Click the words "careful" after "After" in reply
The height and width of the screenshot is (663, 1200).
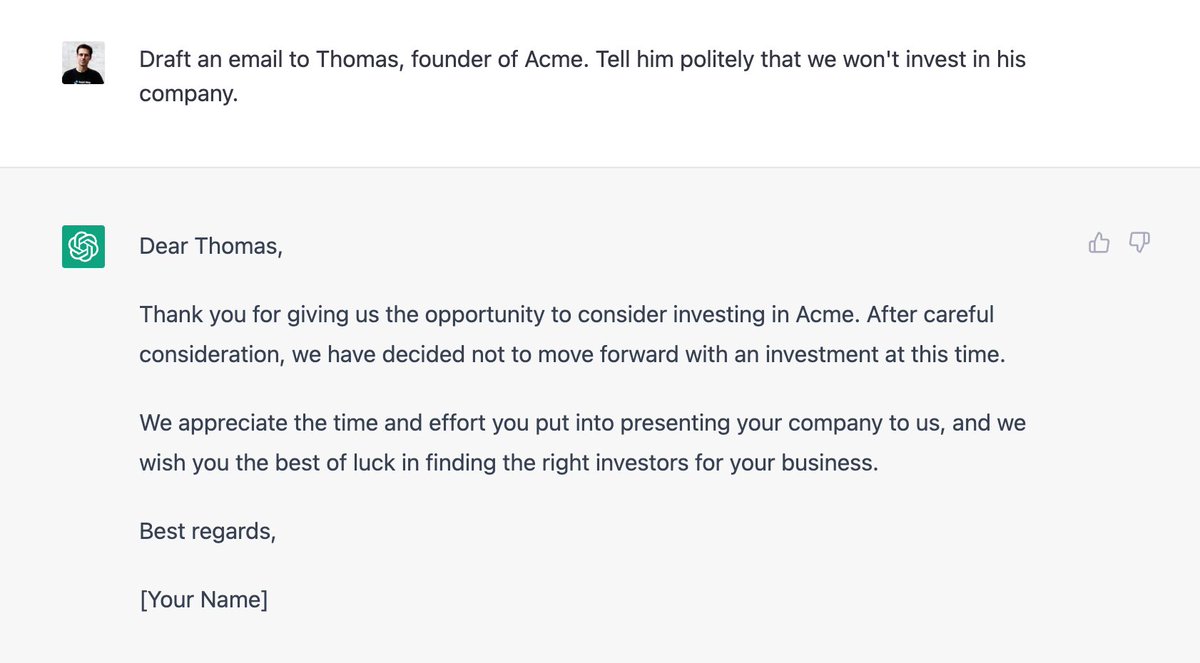[x=957, y=315]
